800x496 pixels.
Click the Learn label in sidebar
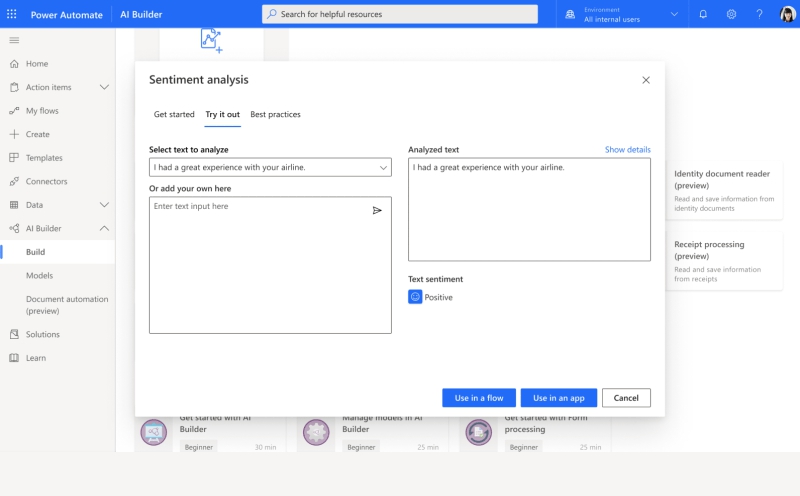[36, 358]
